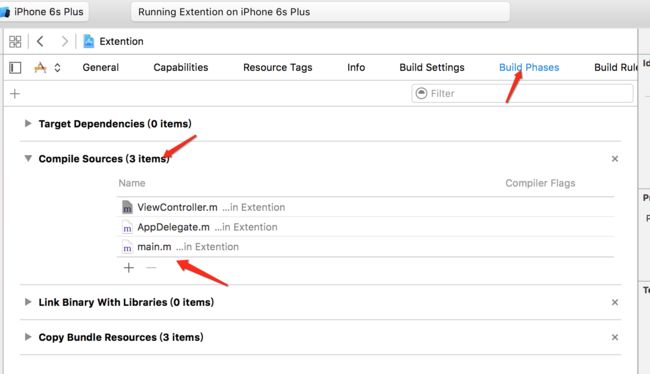
Task: Remove the Compile Sources phase
Action: tap(615, 159)
